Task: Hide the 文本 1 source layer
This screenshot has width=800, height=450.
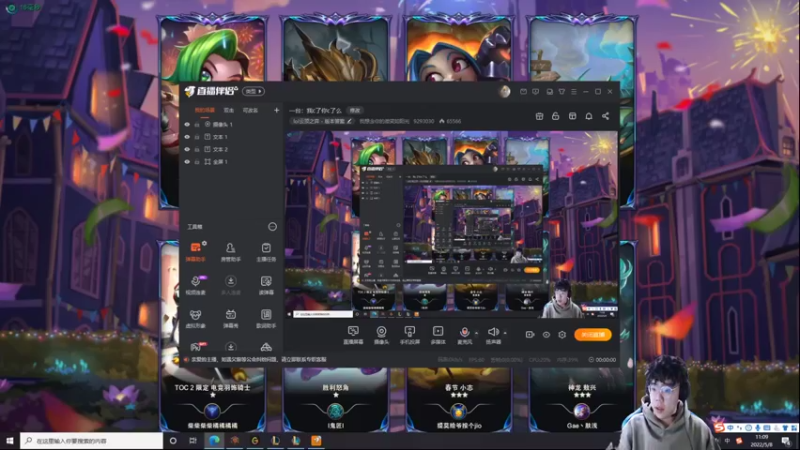Action: 187,137
